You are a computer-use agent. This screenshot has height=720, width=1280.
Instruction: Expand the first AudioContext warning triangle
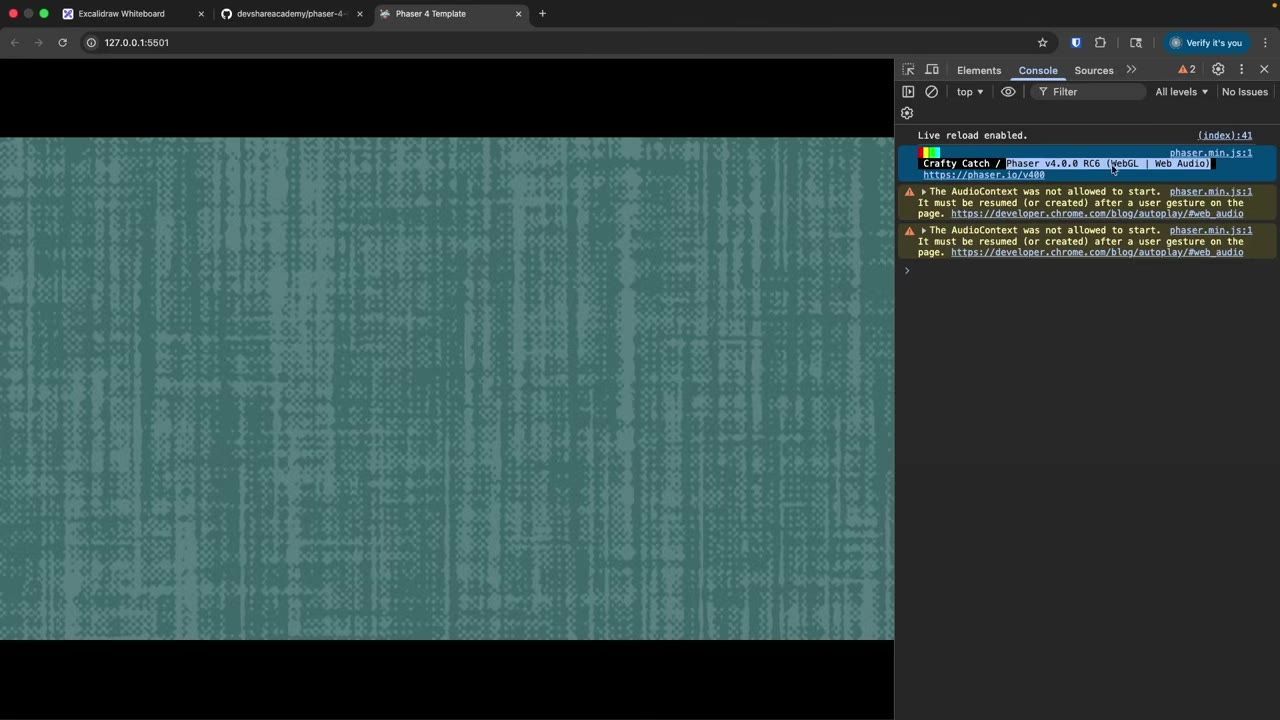click(924, 192)
